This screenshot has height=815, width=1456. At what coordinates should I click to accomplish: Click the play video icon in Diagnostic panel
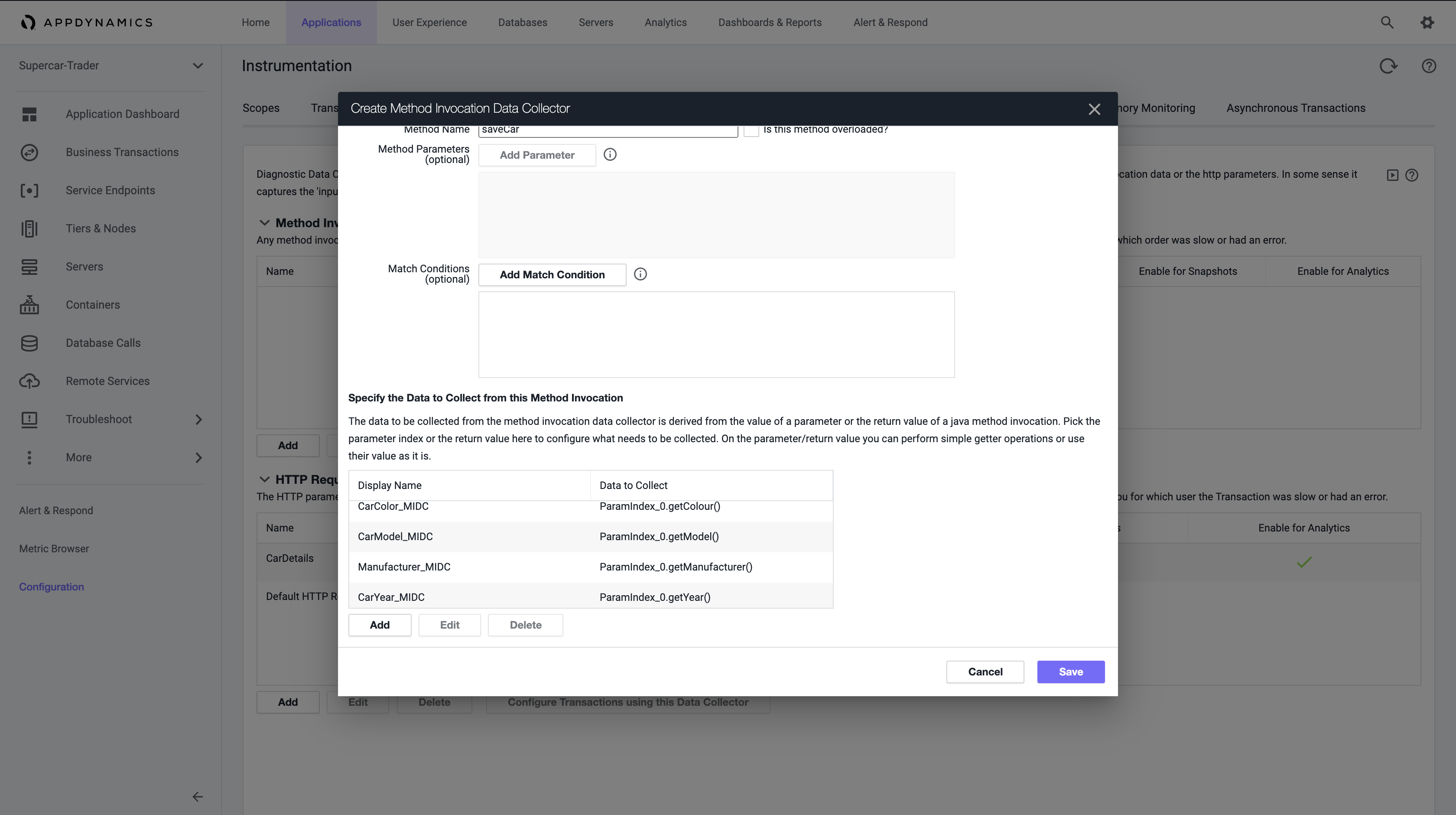point(1393,175)
